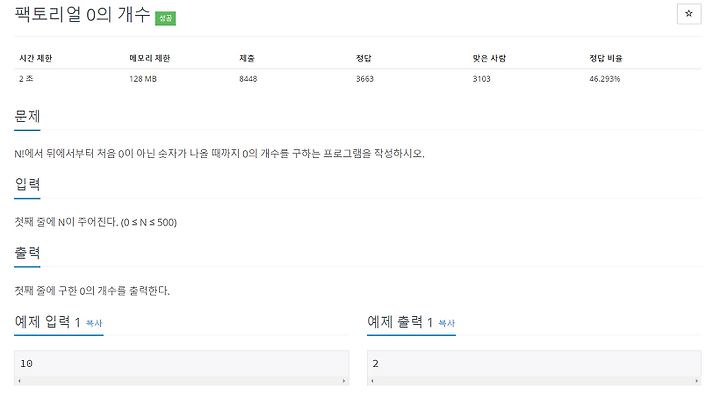Image resolution: width=720 pixels, height=396 pixels.
Task: Select the 문제 section heading
Action: pos(27,116)
